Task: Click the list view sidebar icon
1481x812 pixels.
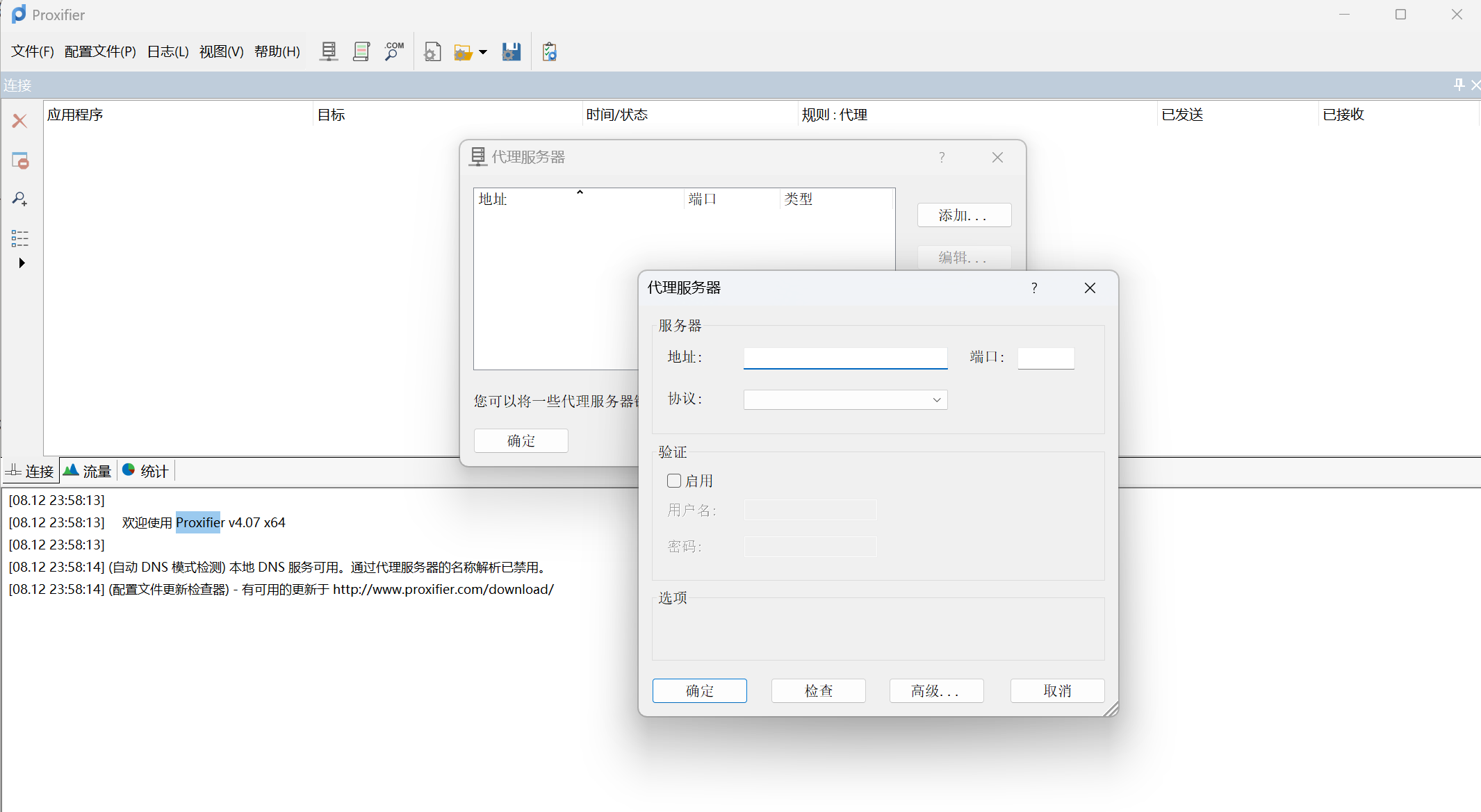Action: pos(20,238)
